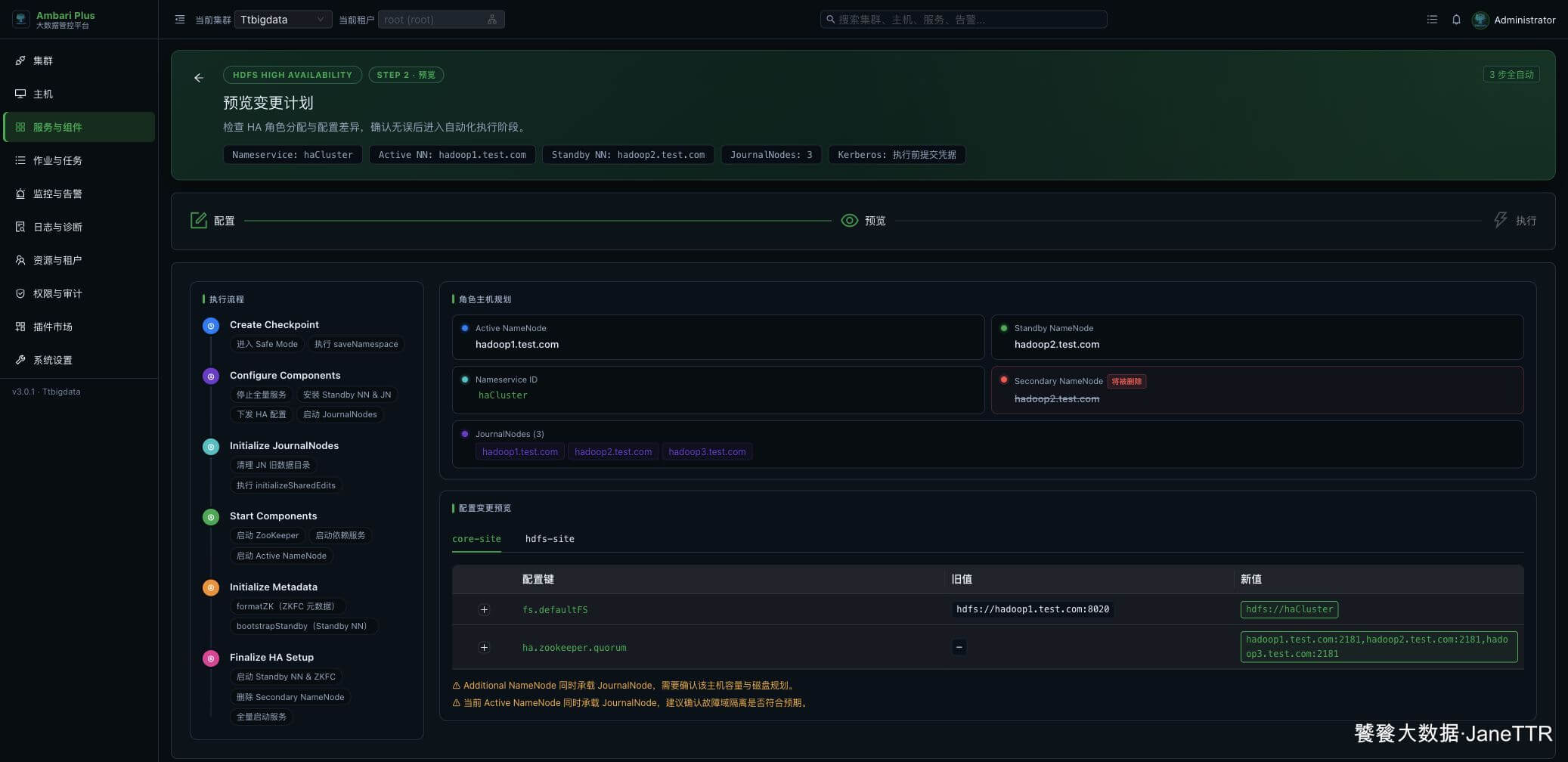Click the JournalNodes: 3 chip
The image size is (1568, 762).
(x=771, y=155)
